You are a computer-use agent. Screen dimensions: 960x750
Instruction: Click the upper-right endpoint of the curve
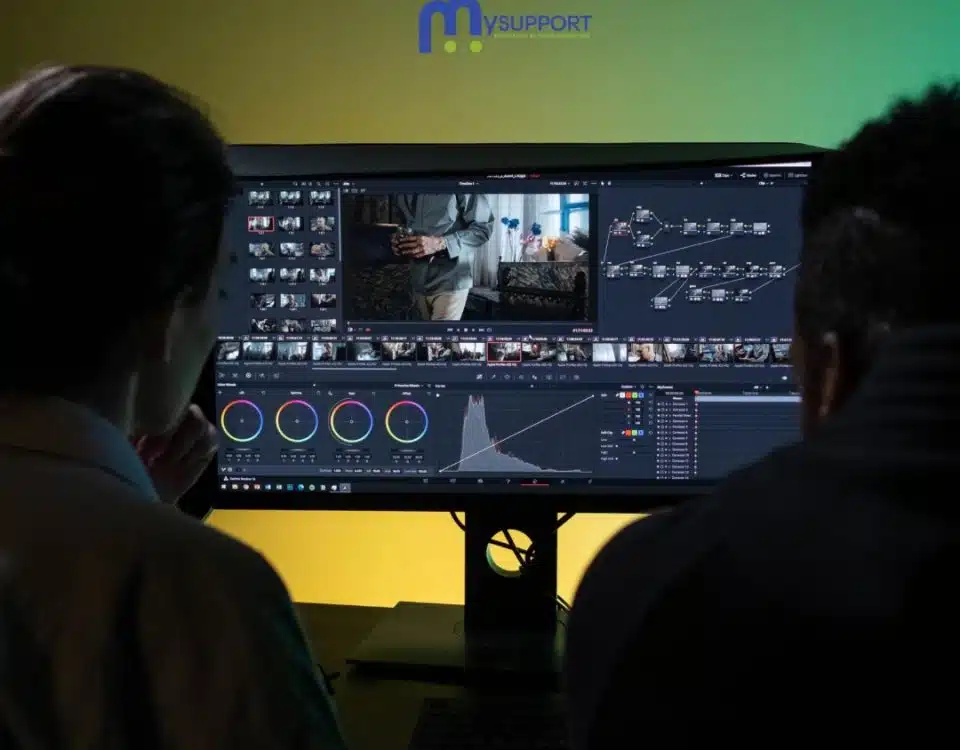(x=593, y=394)
